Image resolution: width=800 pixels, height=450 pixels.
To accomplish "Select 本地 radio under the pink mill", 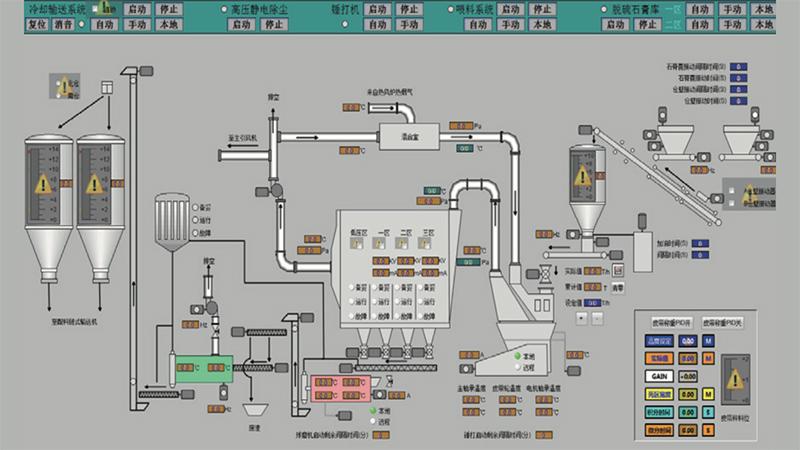I will pos(373,411).
